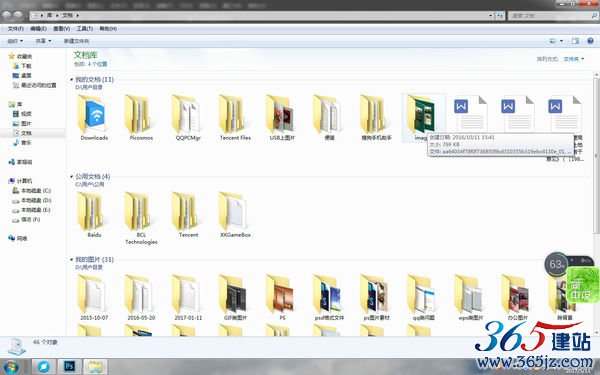Click the 新建文件夹 button

(x=77, y=41)
